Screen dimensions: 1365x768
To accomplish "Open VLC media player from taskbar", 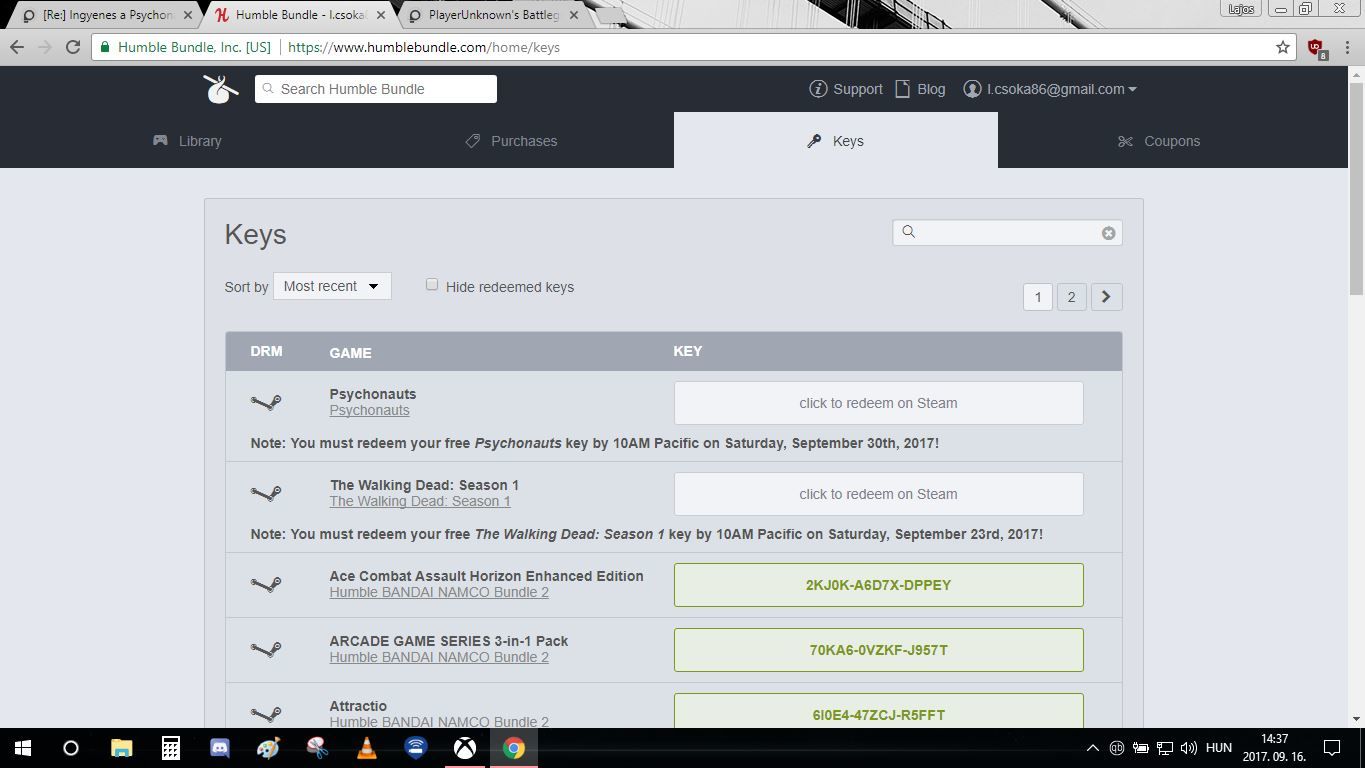I will click(367, 748).
